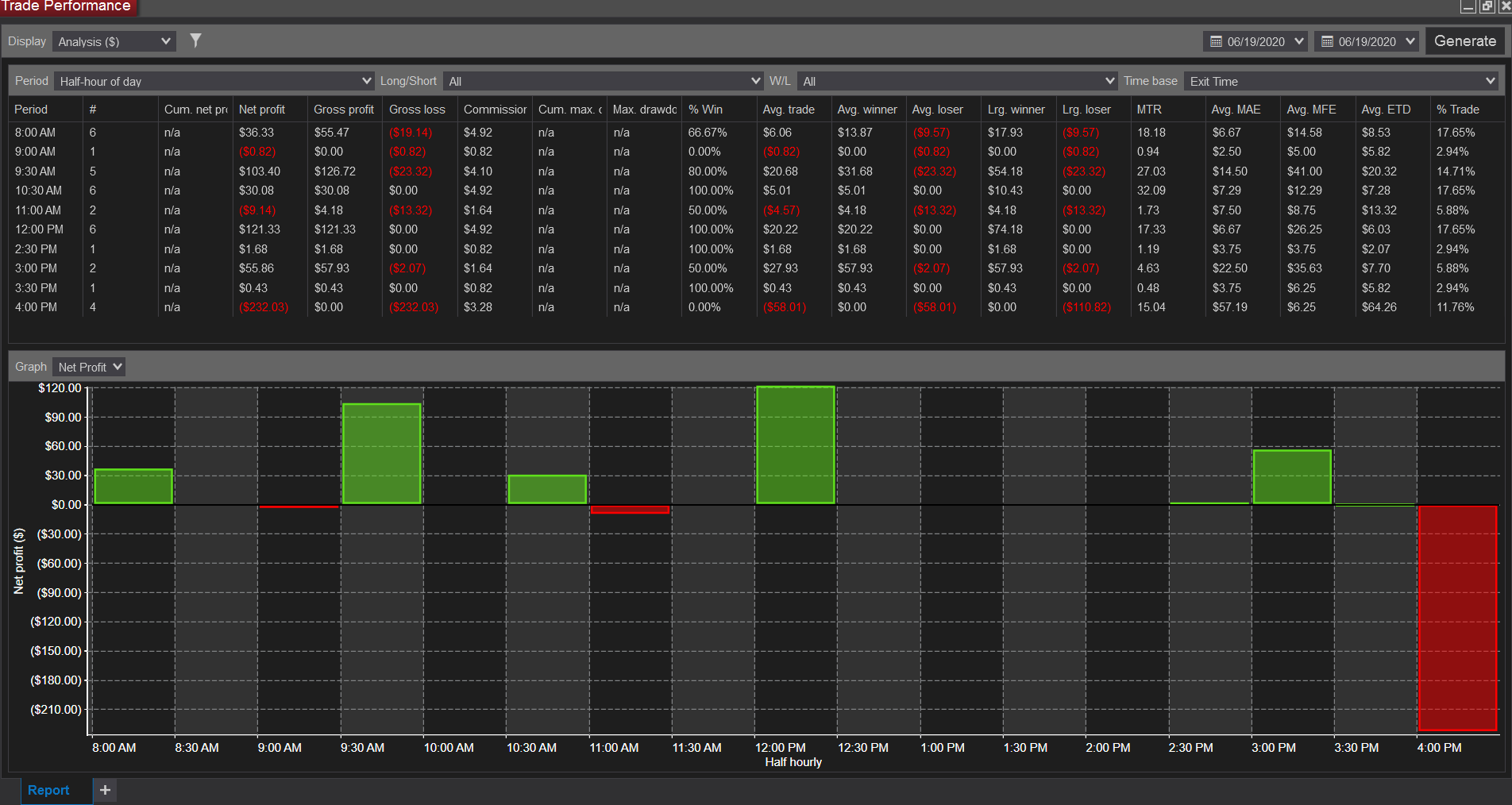Sort by the Gross loss column header
Viewport: 1512px width, 805px height.
click(x=419, y=110)
